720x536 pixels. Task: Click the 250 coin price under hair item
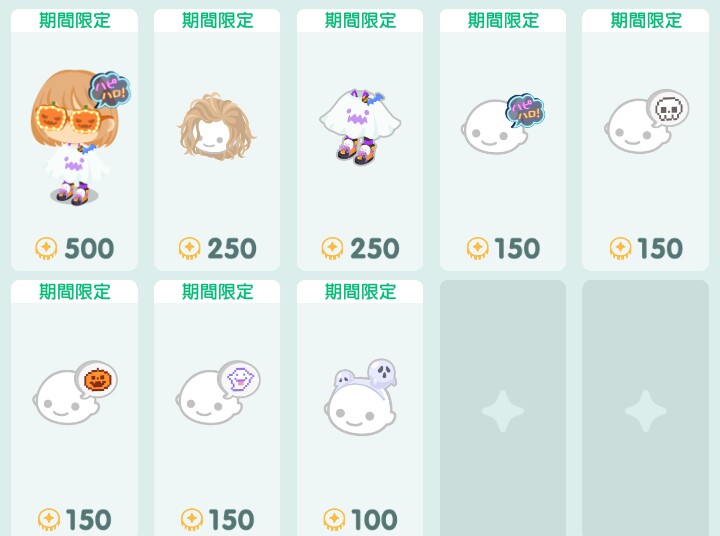(232, 248)
